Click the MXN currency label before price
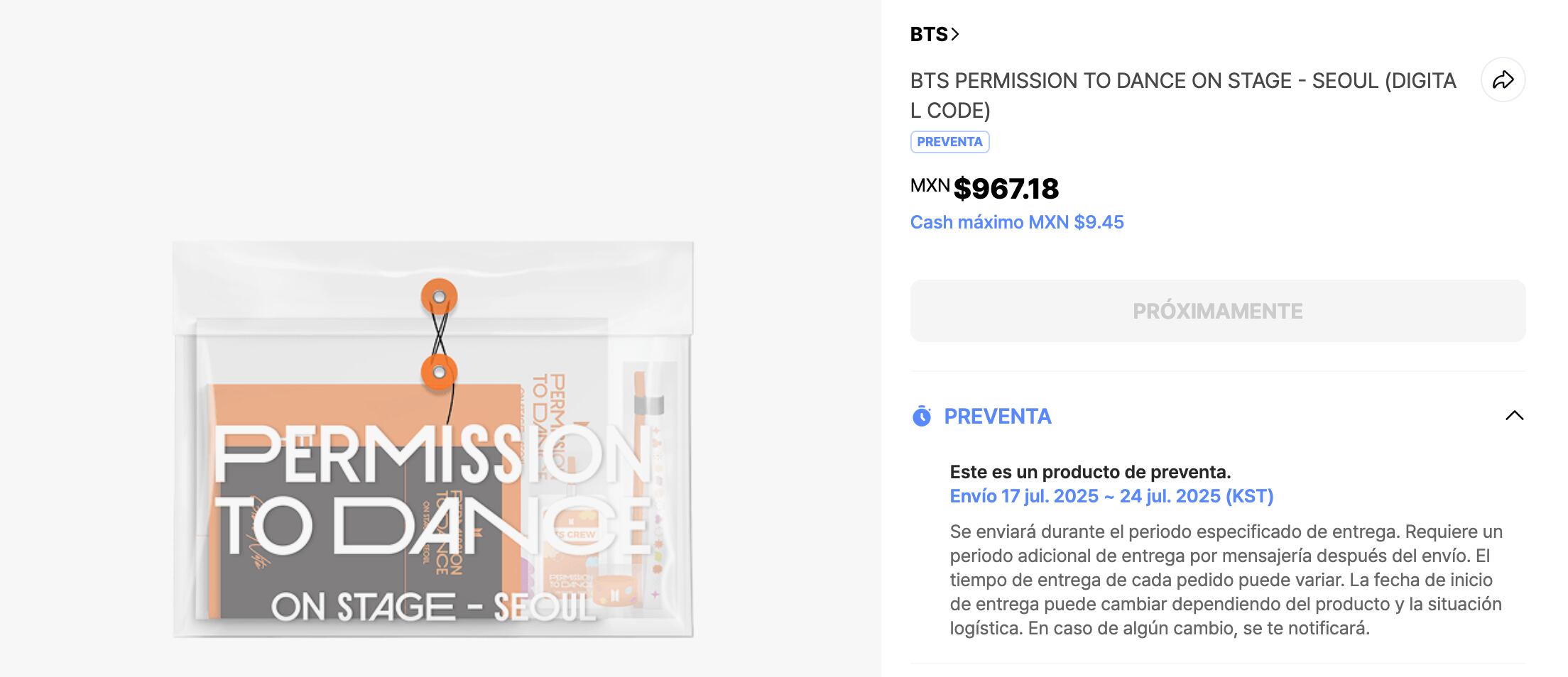This screenshot has width=1568, height=677. 930,185
